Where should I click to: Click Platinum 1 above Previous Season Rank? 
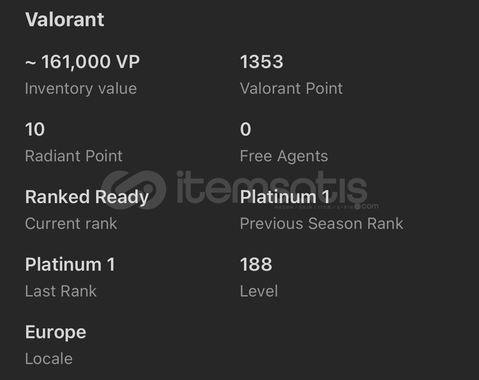tap(285, 197)
